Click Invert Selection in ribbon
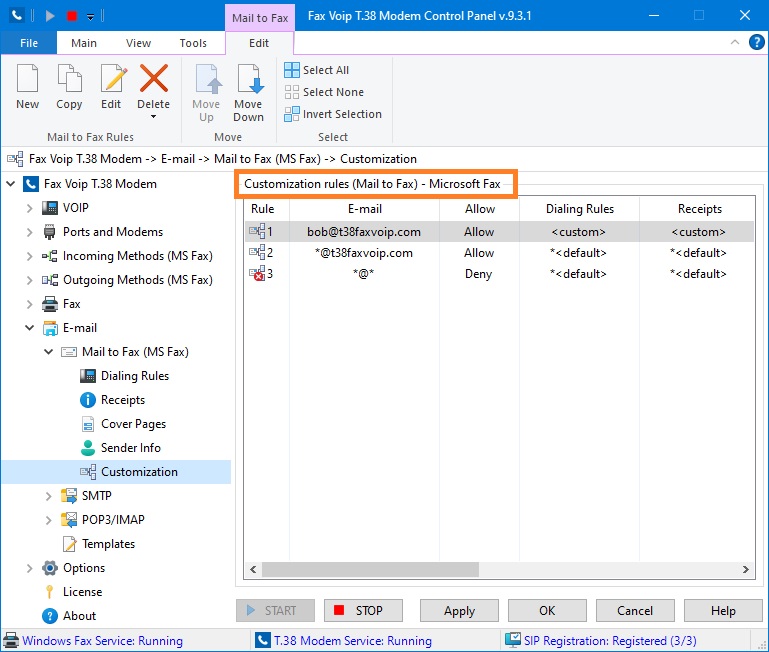Screen dimensions: 769x652 333,114
